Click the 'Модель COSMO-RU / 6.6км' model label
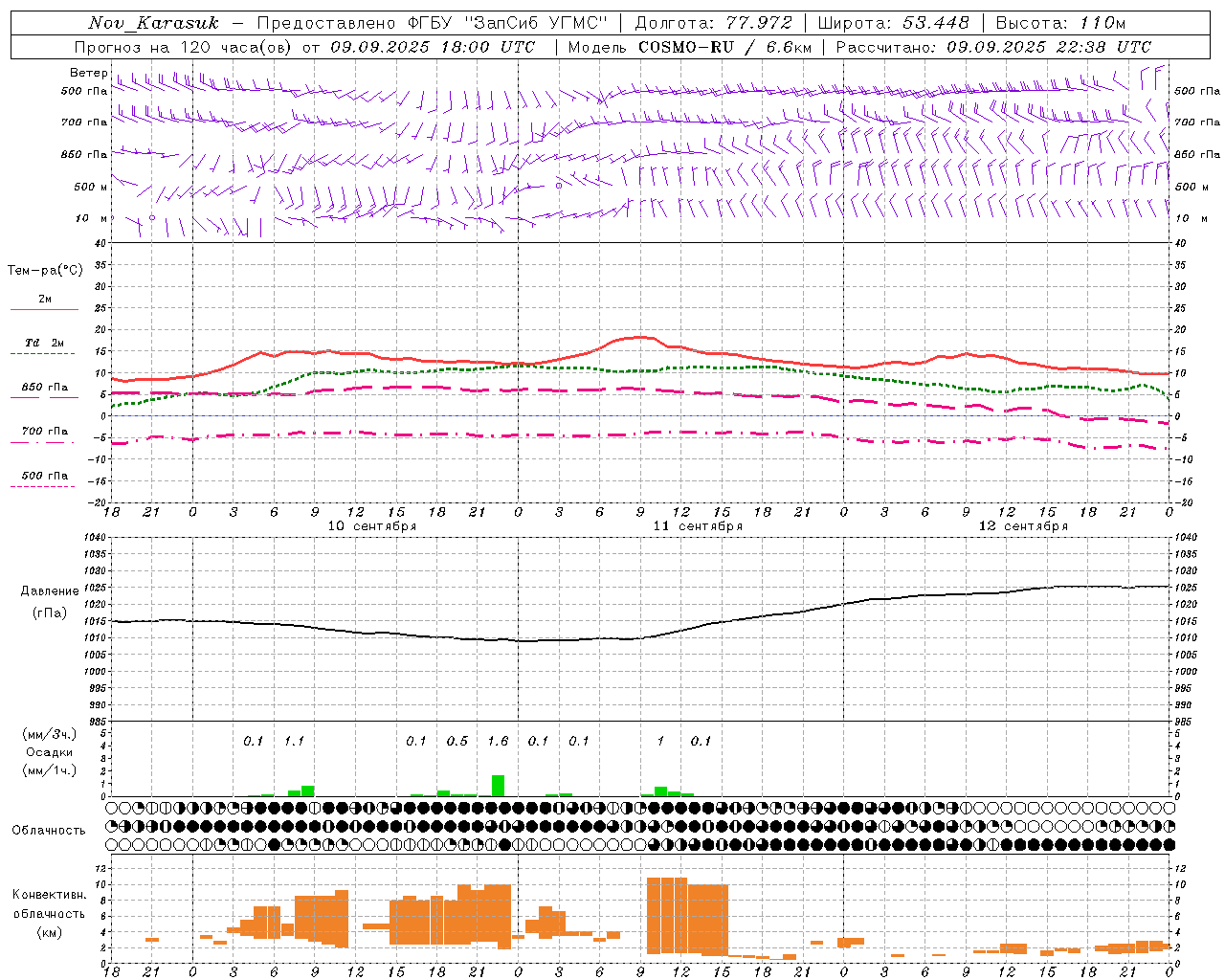Viewport: 1225px width, 980px height. (x=690, y=47)
